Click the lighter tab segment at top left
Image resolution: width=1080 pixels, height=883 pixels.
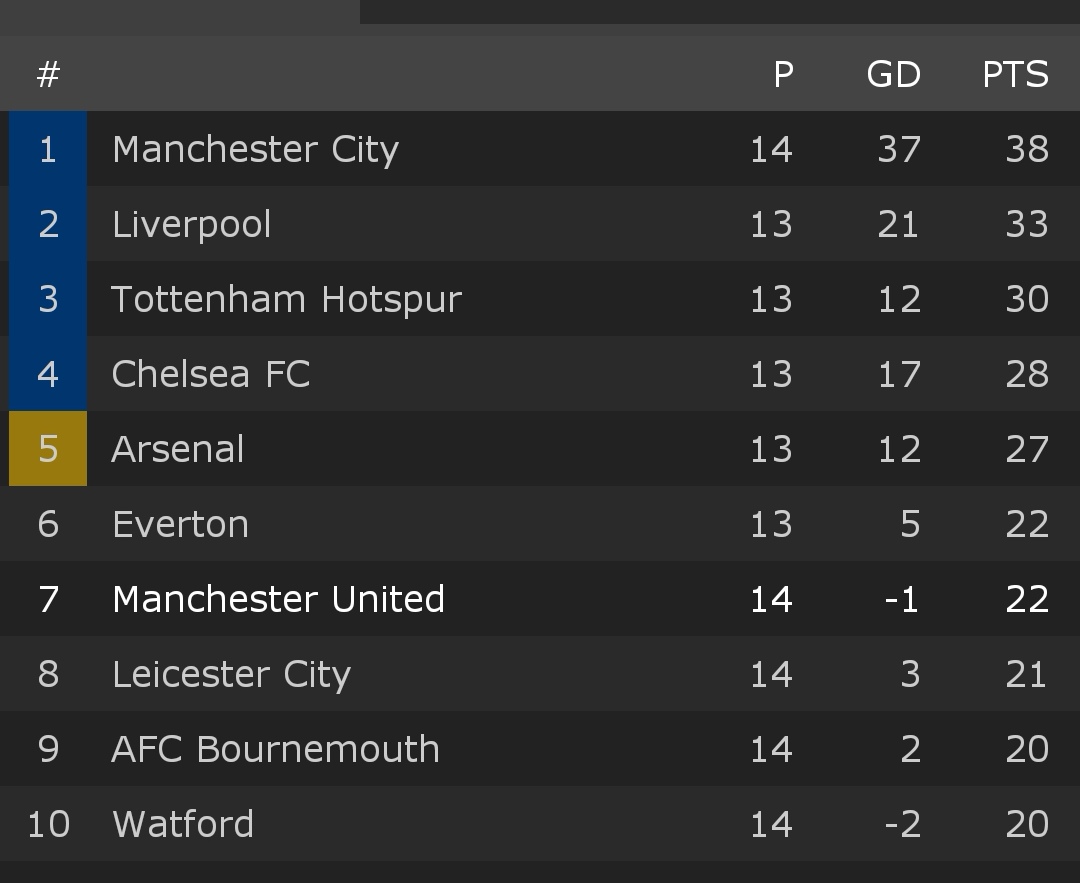click(180, 12)
